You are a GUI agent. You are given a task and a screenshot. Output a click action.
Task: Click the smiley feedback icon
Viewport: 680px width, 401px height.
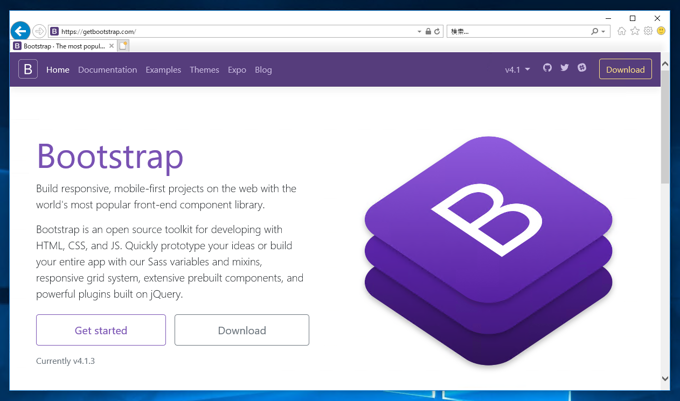click(661, 31)
